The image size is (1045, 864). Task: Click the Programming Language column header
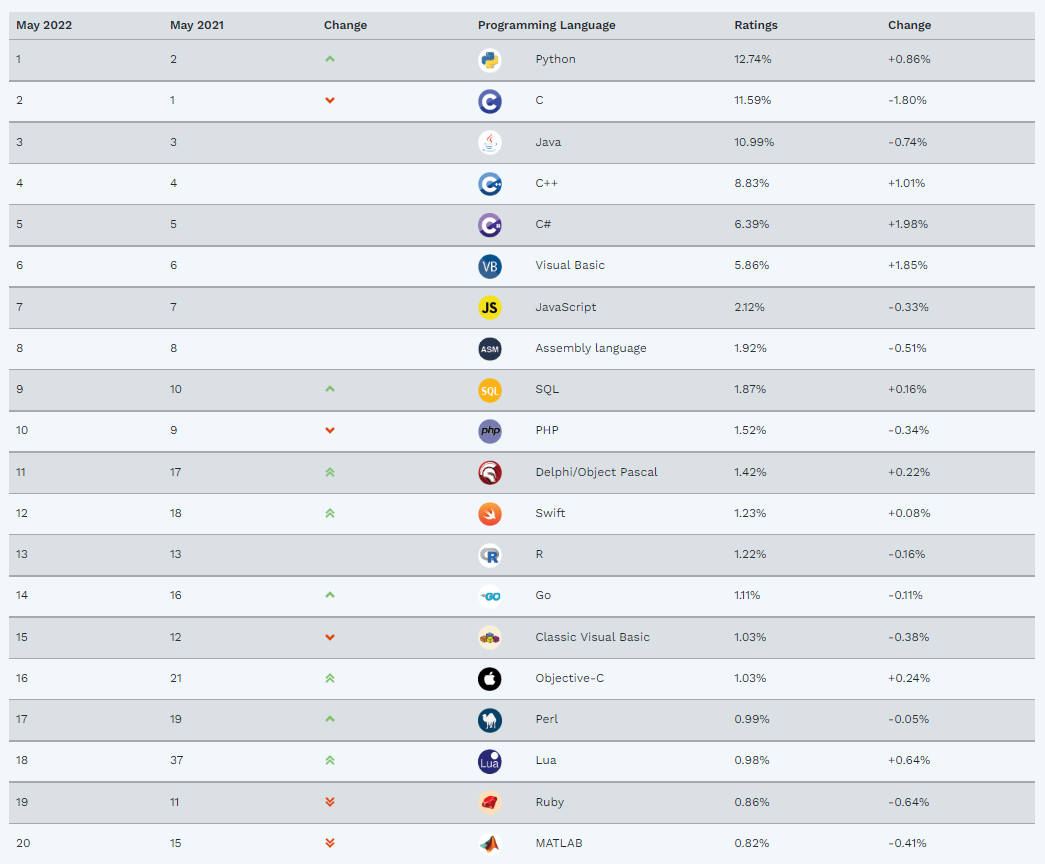tap(546, 25)
